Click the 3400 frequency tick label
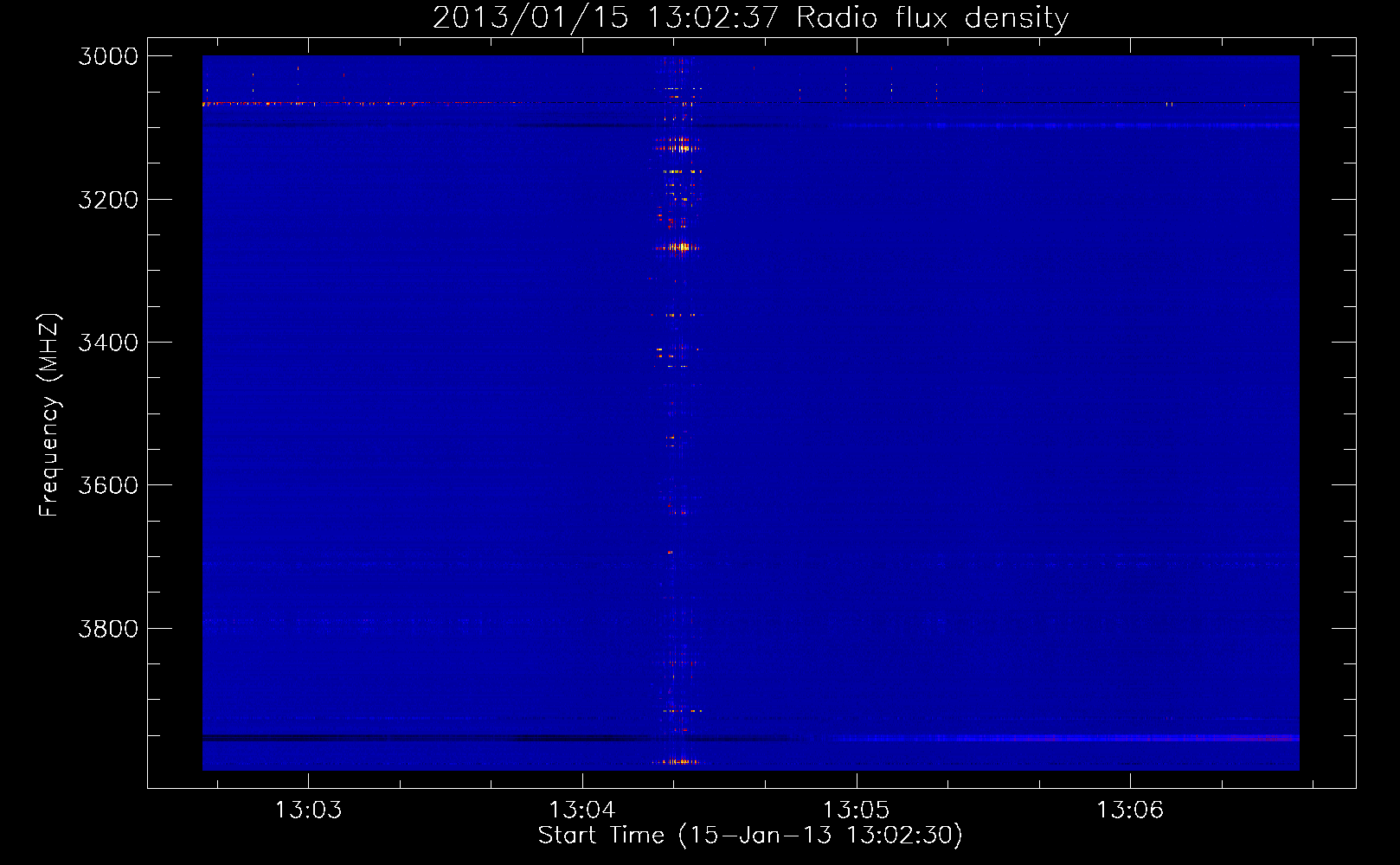The height and width of the screenshot is (865, 1400). click(108, 343)
